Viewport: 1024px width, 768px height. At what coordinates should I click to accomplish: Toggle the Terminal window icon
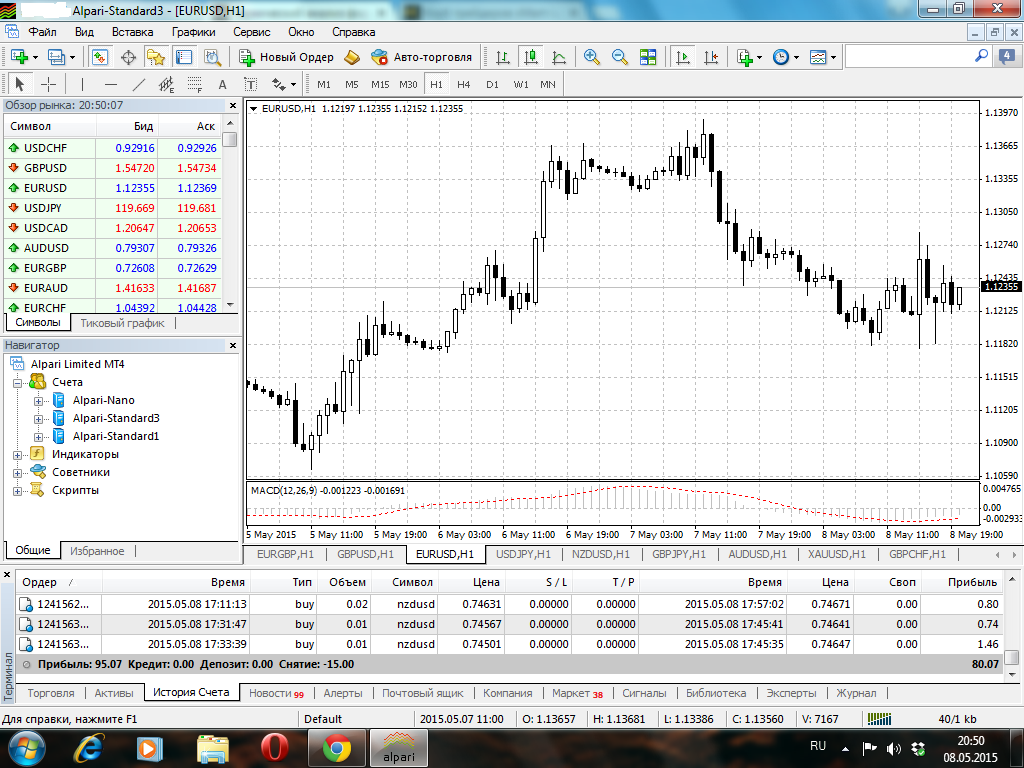click(x=184, y=57)
